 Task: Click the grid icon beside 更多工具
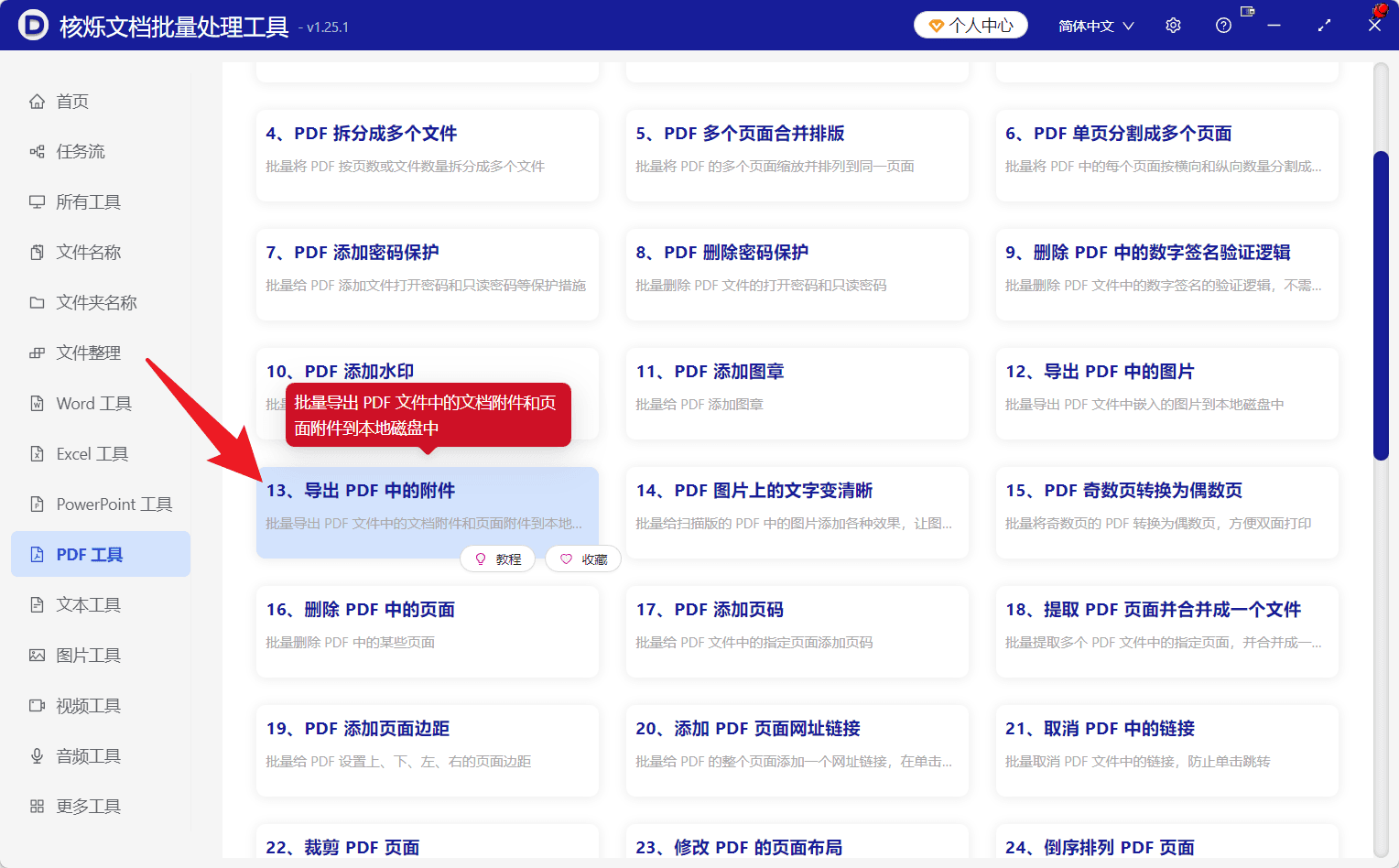coord(37,807)
